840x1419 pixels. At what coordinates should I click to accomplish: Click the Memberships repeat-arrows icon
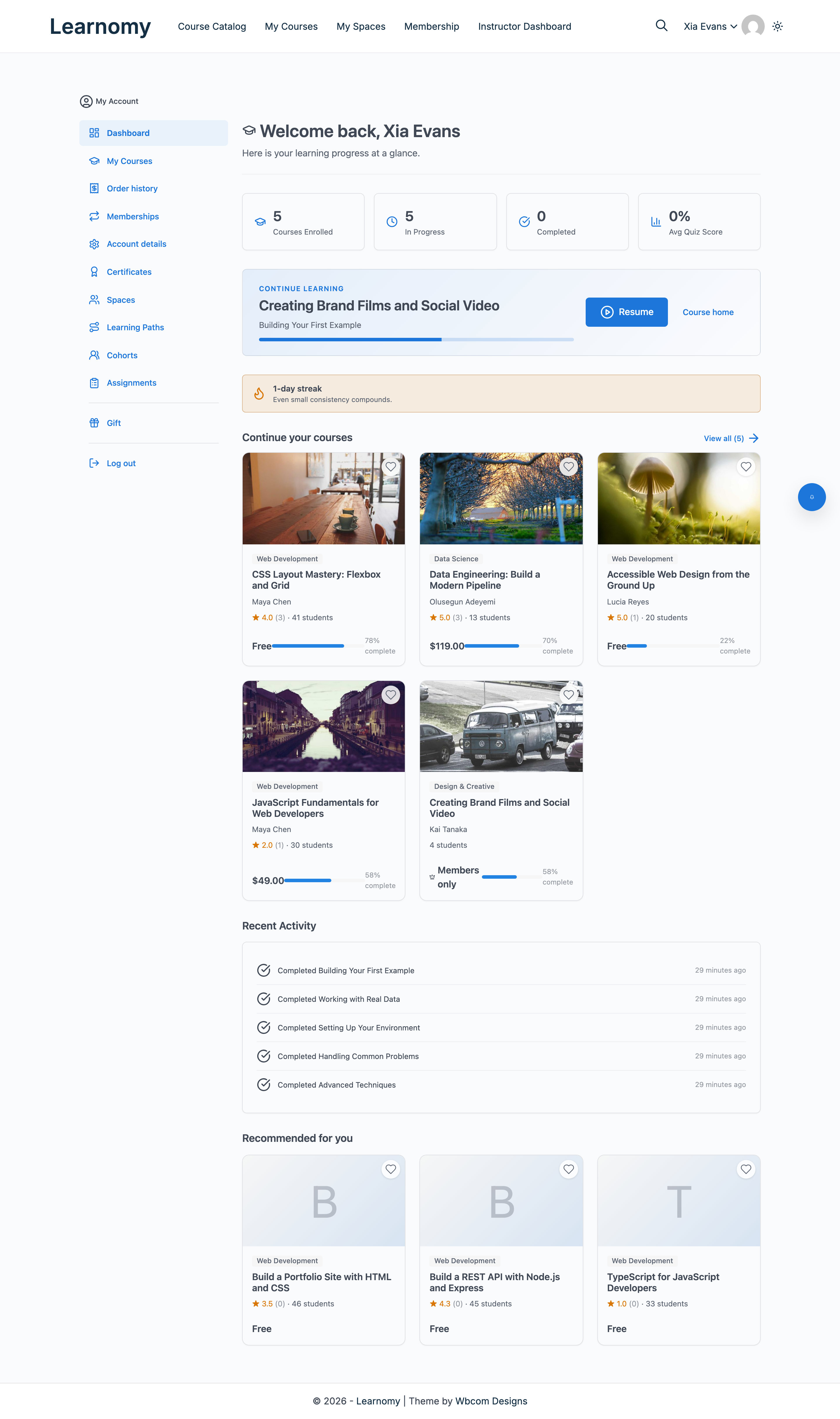pos(94,216)
